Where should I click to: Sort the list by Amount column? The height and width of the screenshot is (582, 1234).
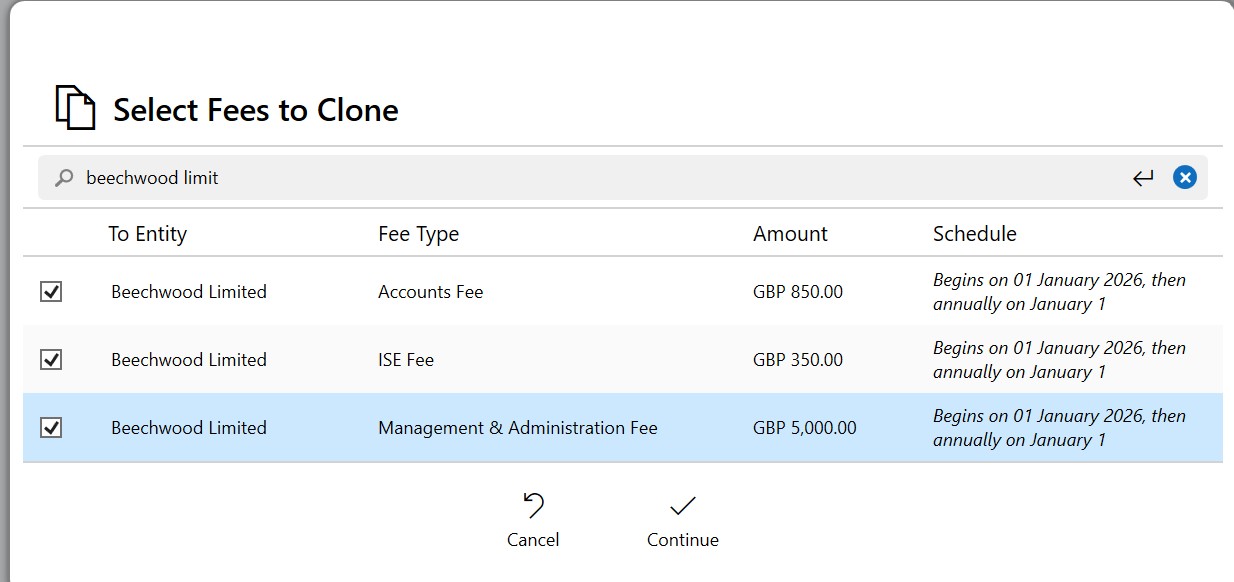pos(790,233)
